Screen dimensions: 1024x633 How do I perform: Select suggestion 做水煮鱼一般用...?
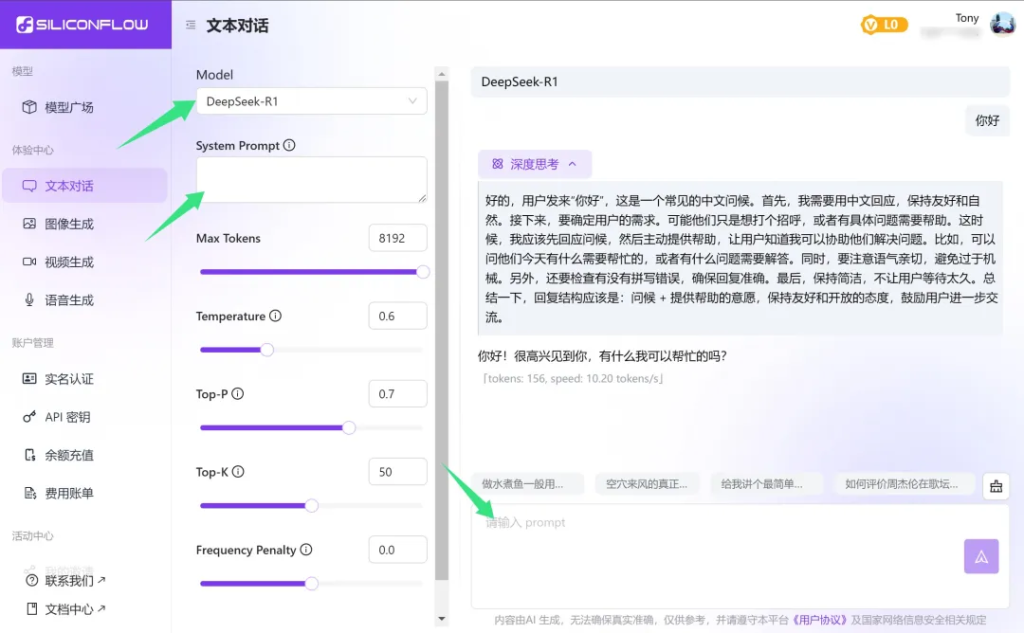pyautogui.click(x=527, y=484)
